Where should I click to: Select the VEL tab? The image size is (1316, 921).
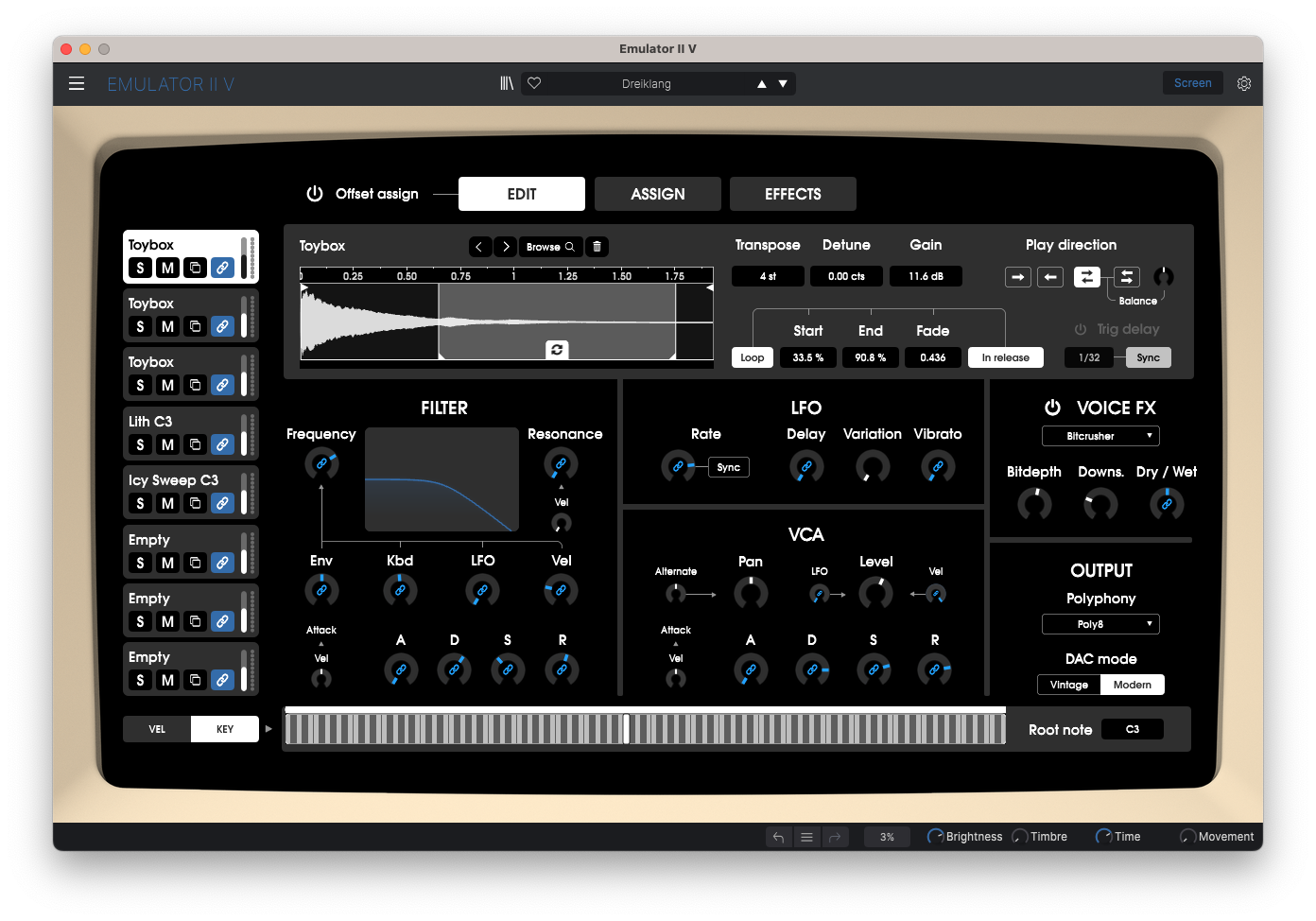tap(157, 729)
